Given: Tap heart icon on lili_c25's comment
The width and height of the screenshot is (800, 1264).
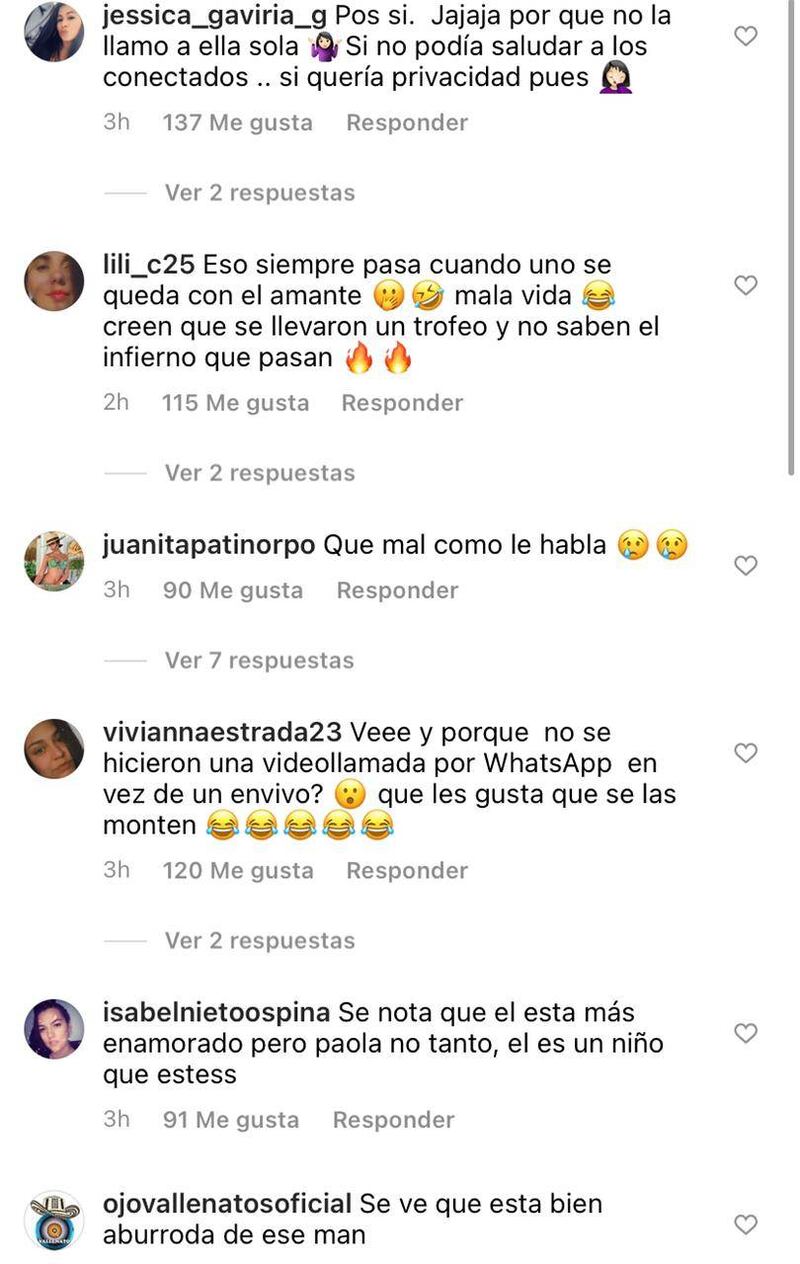Looking at the screenshot, I should [x=746, y=286].
